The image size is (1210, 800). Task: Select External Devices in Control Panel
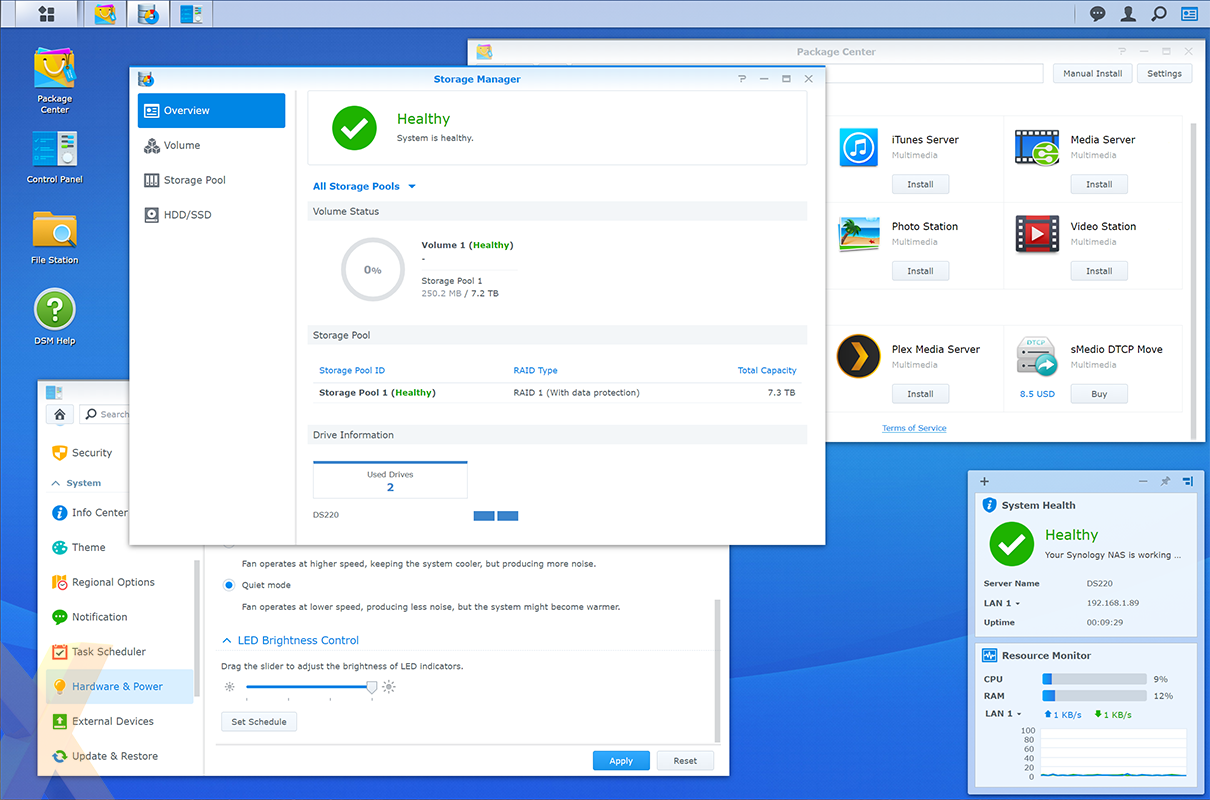coord(120,721)
